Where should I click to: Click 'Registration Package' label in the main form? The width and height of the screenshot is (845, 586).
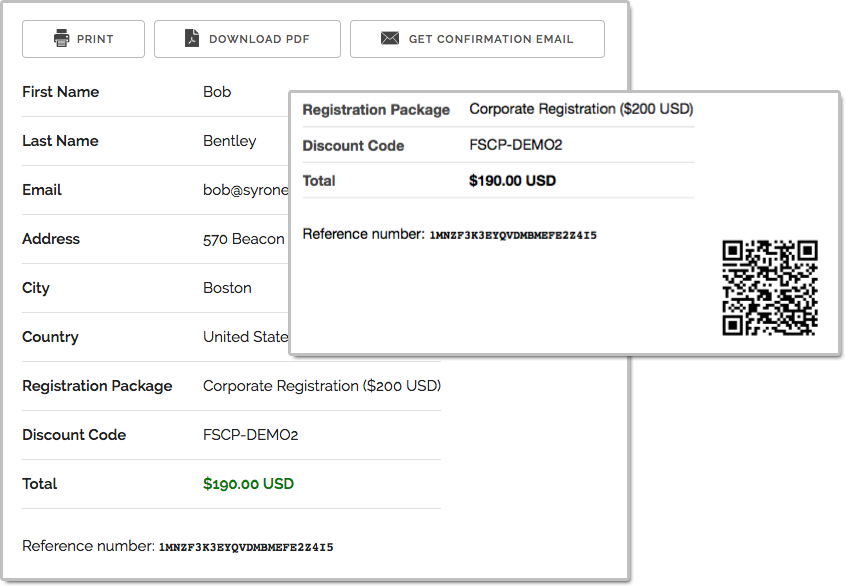[x=97, y=387]
